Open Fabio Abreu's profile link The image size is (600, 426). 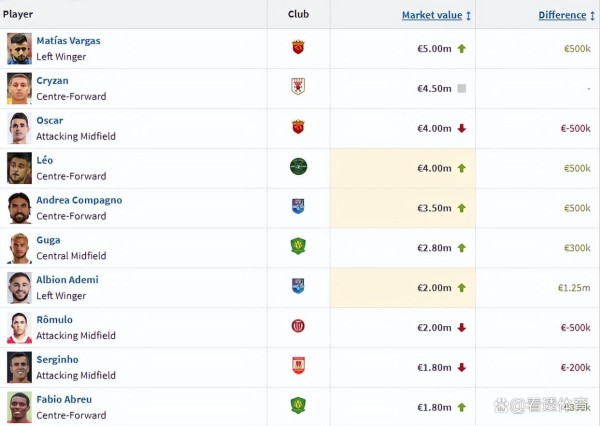(x=64, y=399)
